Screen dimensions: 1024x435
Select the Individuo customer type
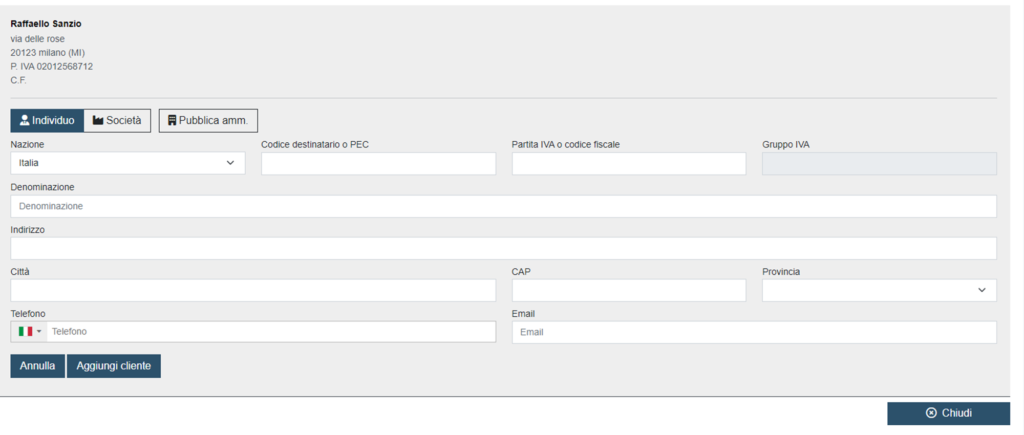47,121
